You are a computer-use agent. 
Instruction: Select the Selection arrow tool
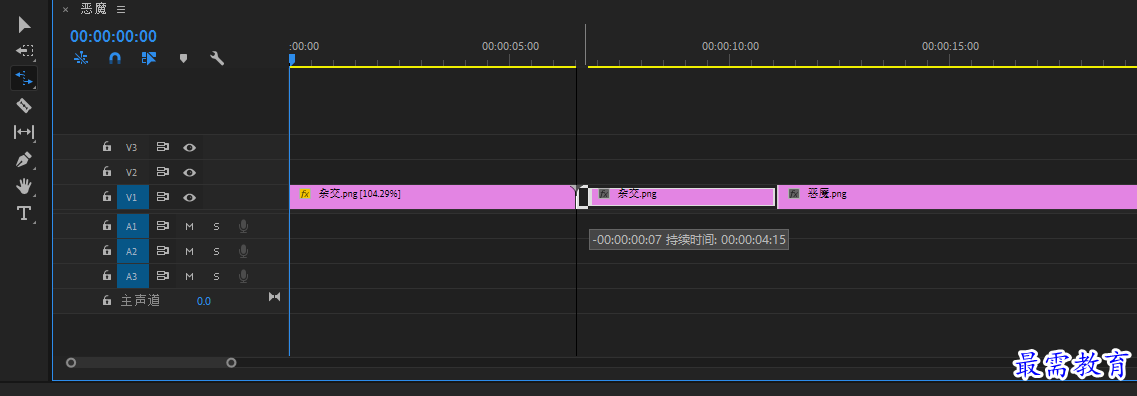click(25, 25)
